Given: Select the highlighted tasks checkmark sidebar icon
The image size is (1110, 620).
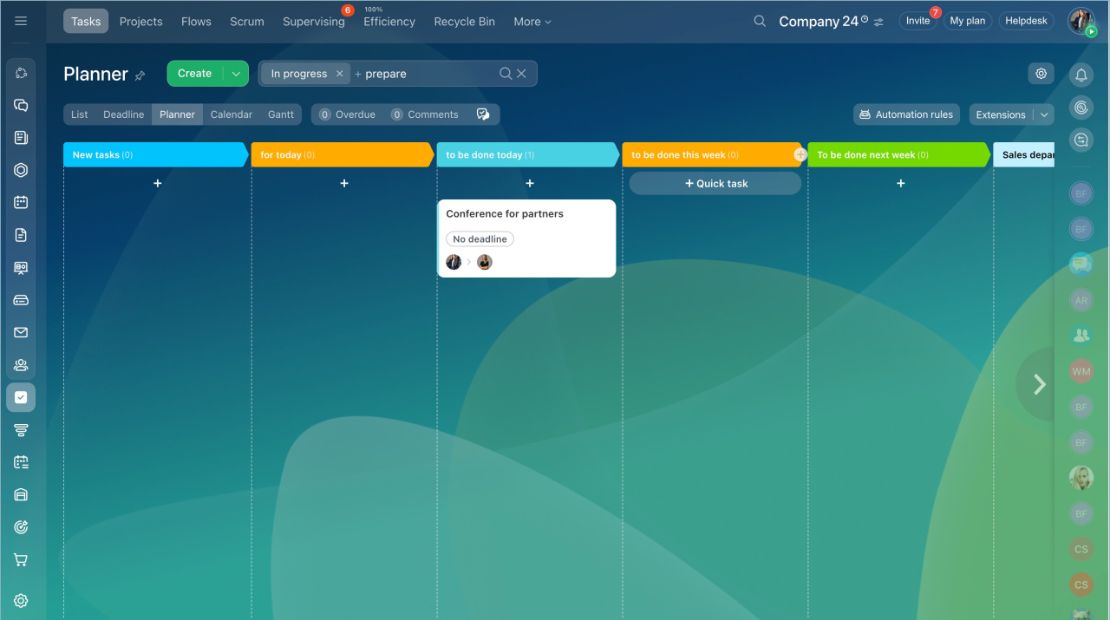Looking at the screenshot, I should 21,398.
